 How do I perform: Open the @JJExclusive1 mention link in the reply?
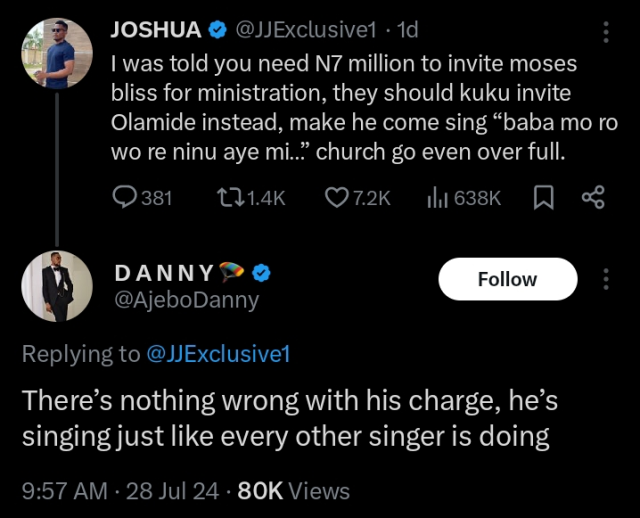[x=218, y=353]
